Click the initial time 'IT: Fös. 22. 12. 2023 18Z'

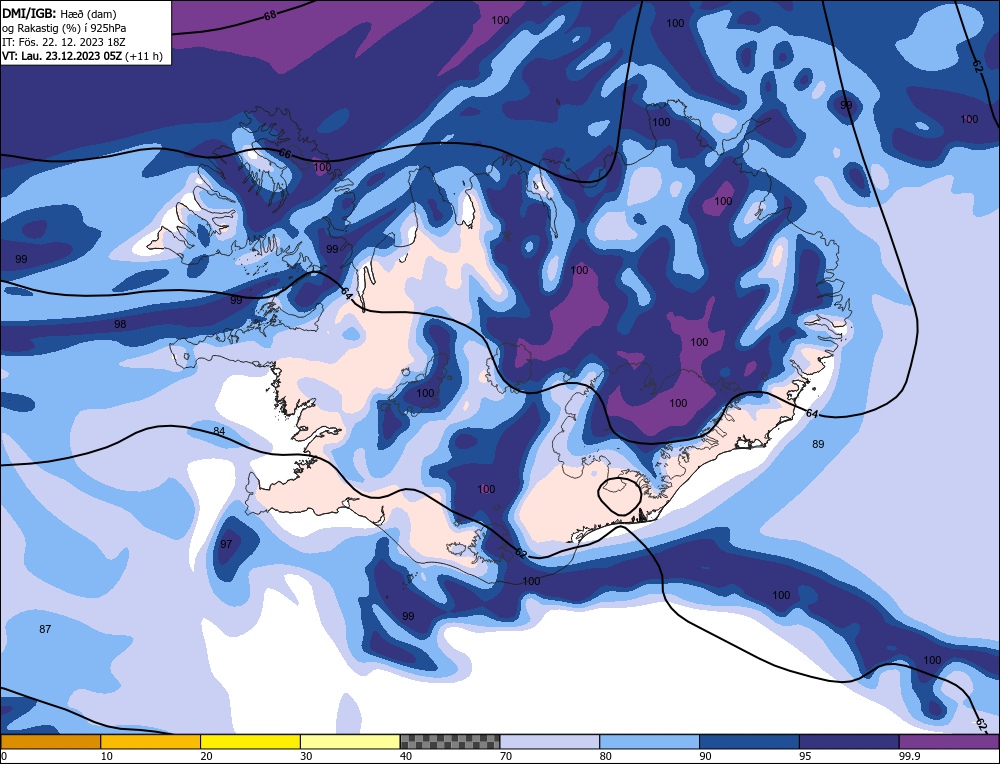click(x=64, y=41)
